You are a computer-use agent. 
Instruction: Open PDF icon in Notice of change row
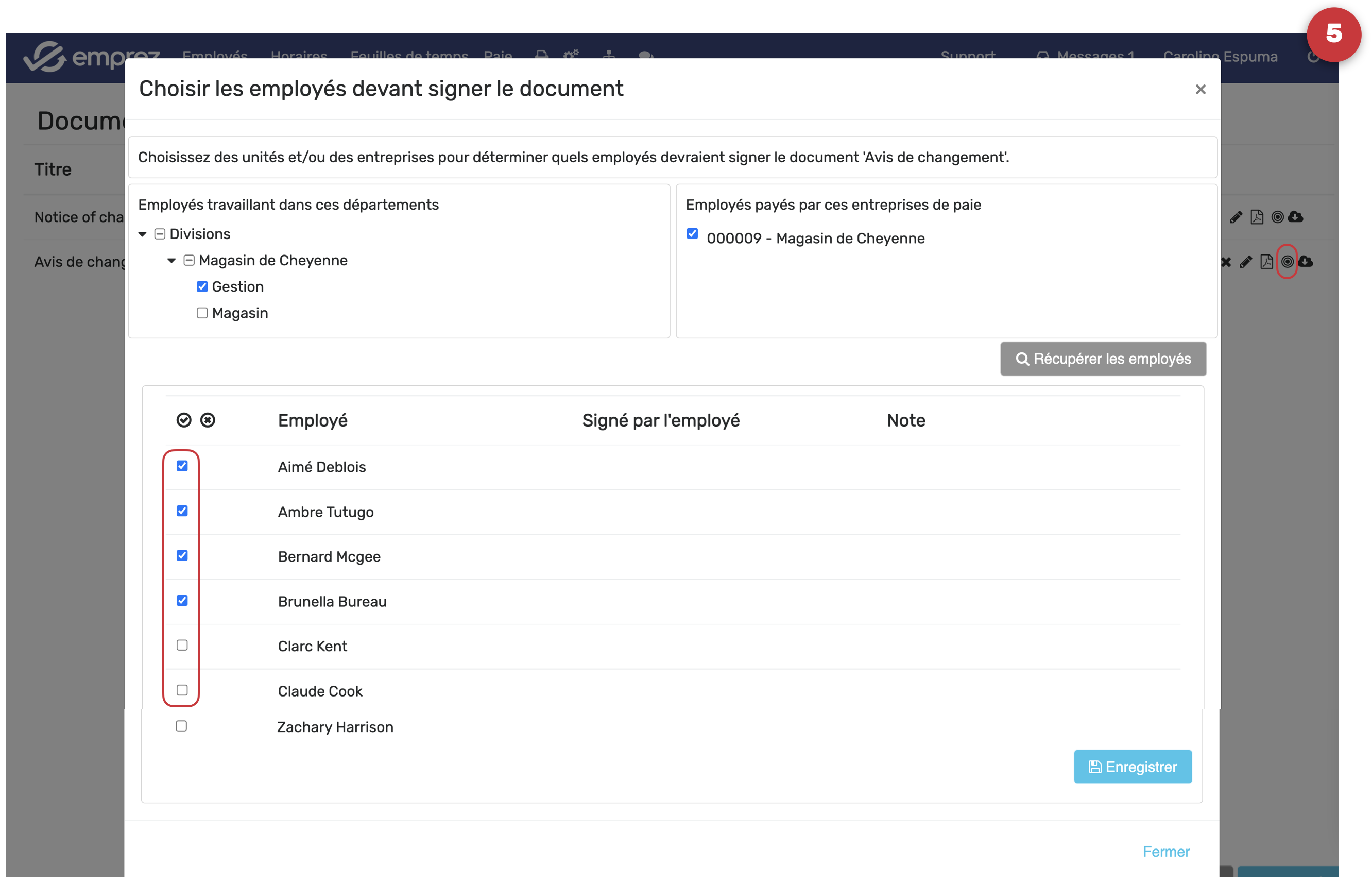click(x=1256, y=217)
